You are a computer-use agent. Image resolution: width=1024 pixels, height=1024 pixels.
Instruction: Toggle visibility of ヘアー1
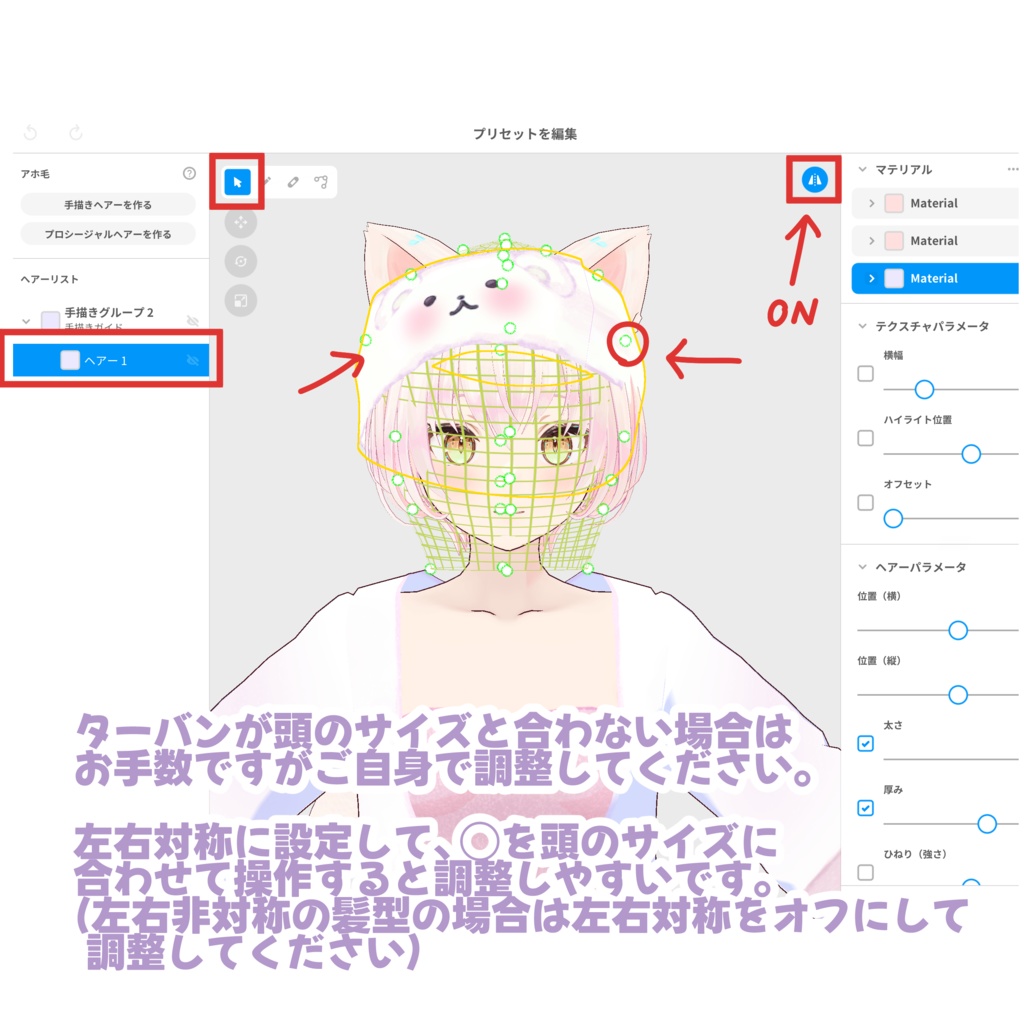[x=191, y=359]
